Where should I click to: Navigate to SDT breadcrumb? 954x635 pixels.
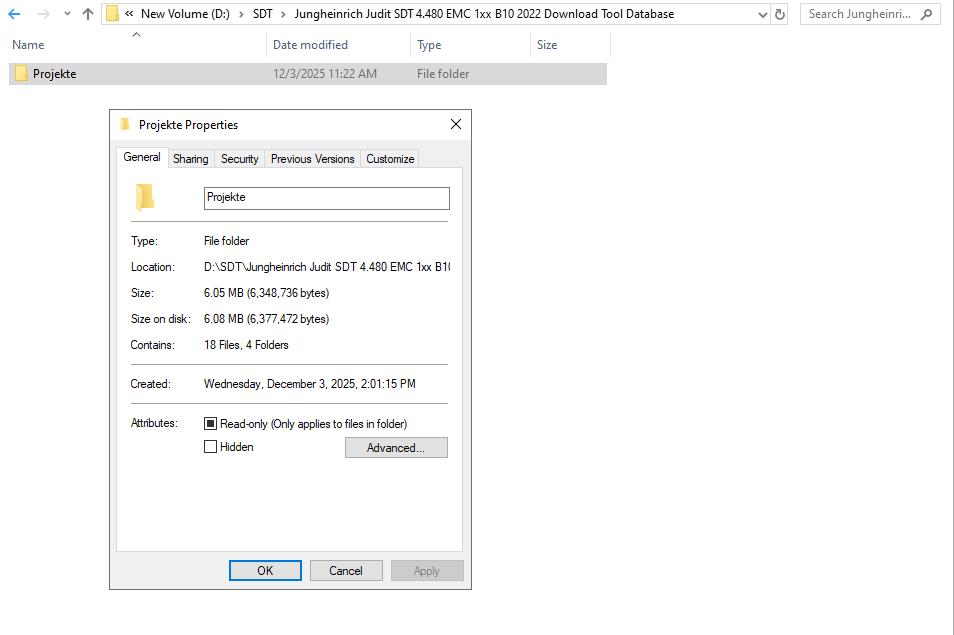pyautogui.click(x=263, y=13)
